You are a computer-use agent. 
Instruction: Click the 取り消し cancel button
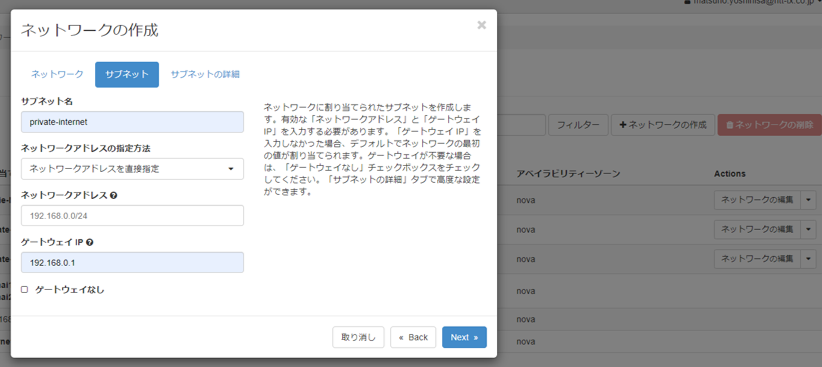tap(359, 337)
